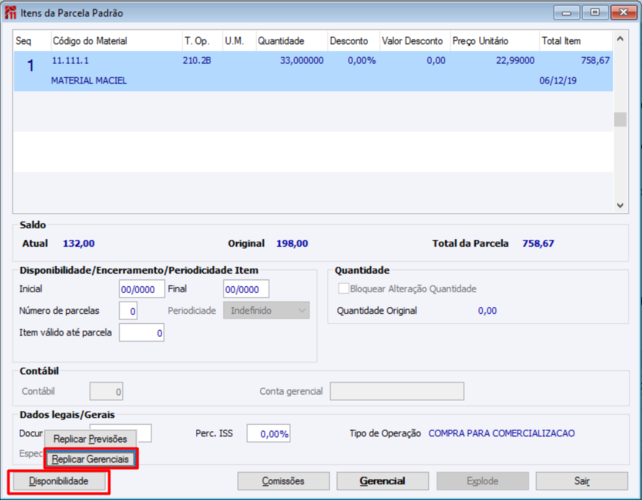This screenshot has width=642, height=500.
Task: Click quantity value 33,000000
Action: [x=302, y=61]
